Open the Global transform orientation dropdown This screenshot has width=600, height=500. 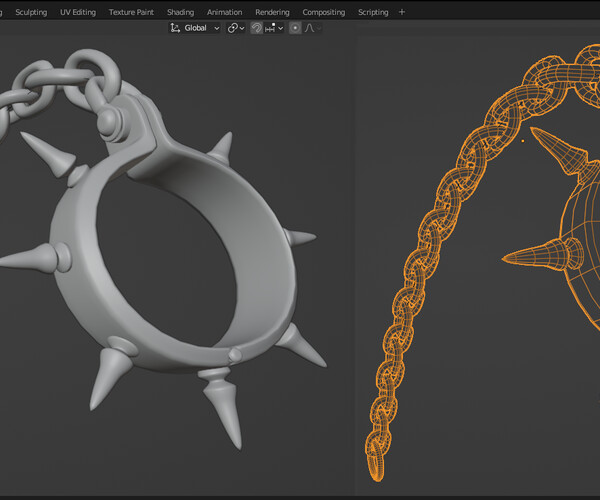coord(195,28)
